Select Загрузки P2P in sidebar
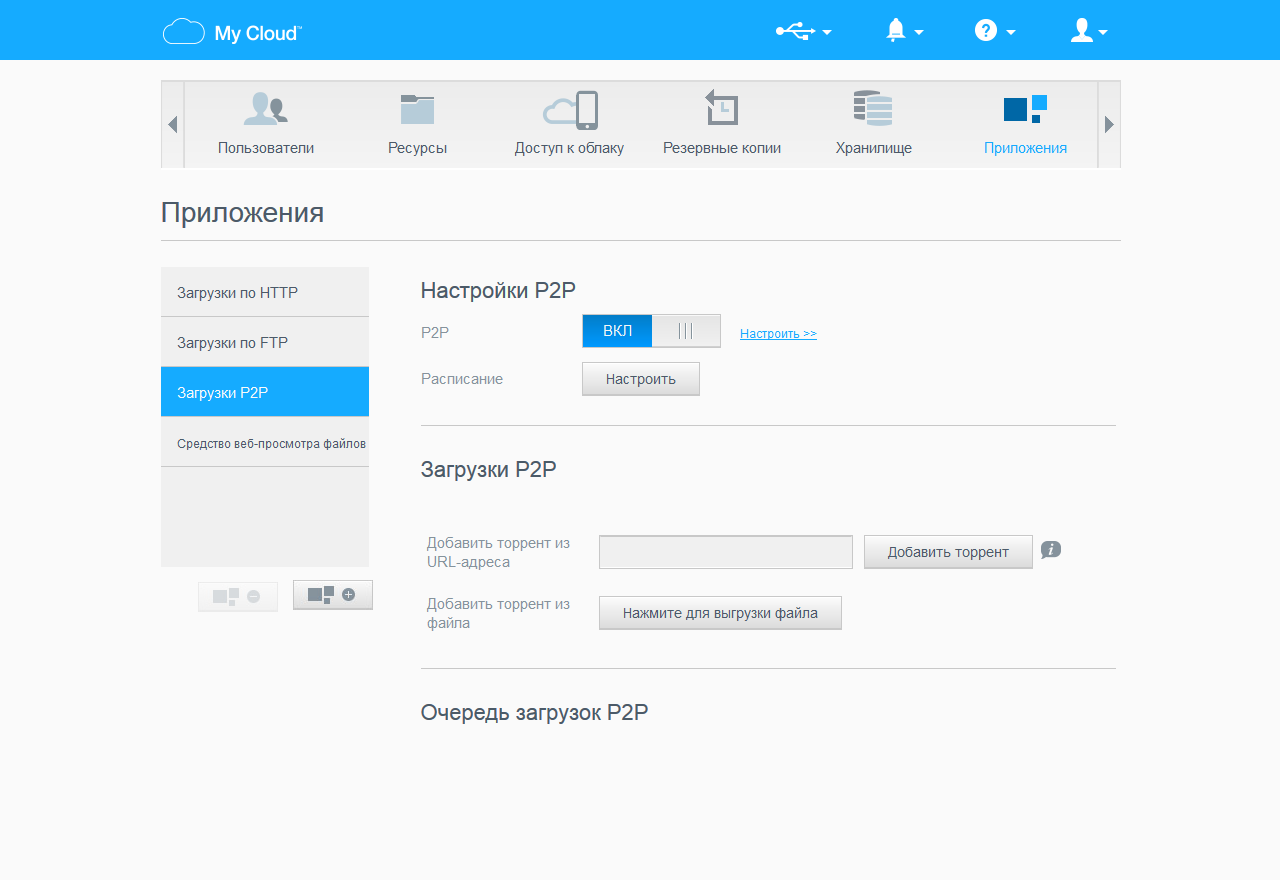Screen dimensions: 1280x880 (265, 392)
